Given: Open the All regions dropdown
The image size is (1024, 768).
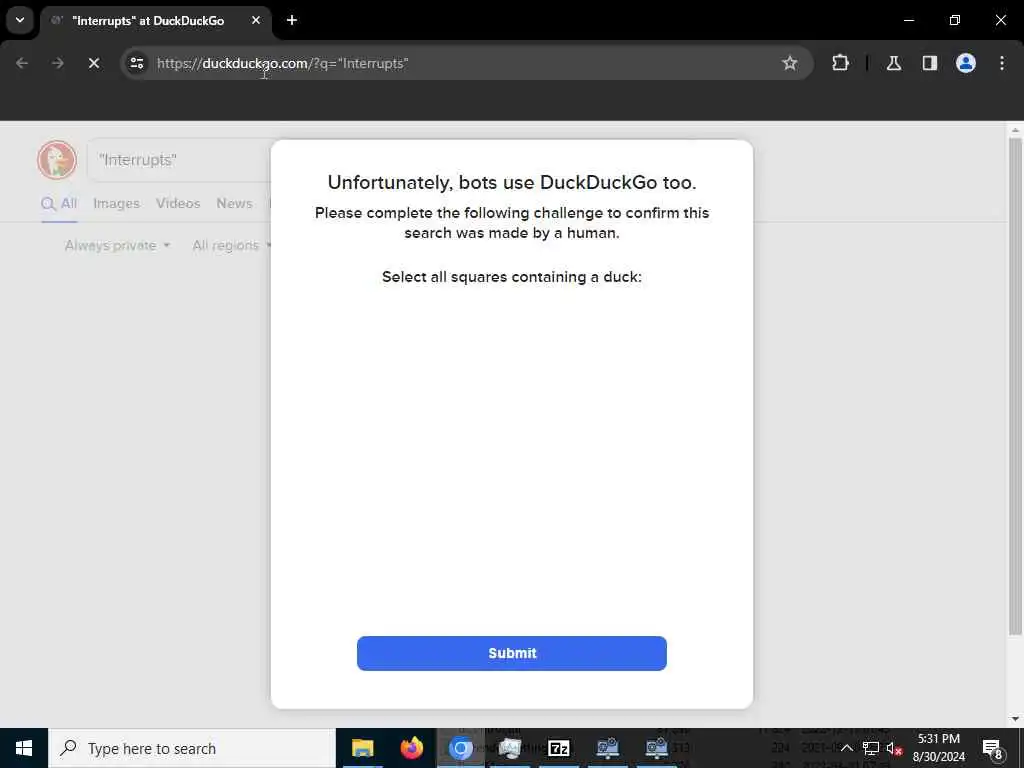Looking at the screenshot, I should [231, 246].
